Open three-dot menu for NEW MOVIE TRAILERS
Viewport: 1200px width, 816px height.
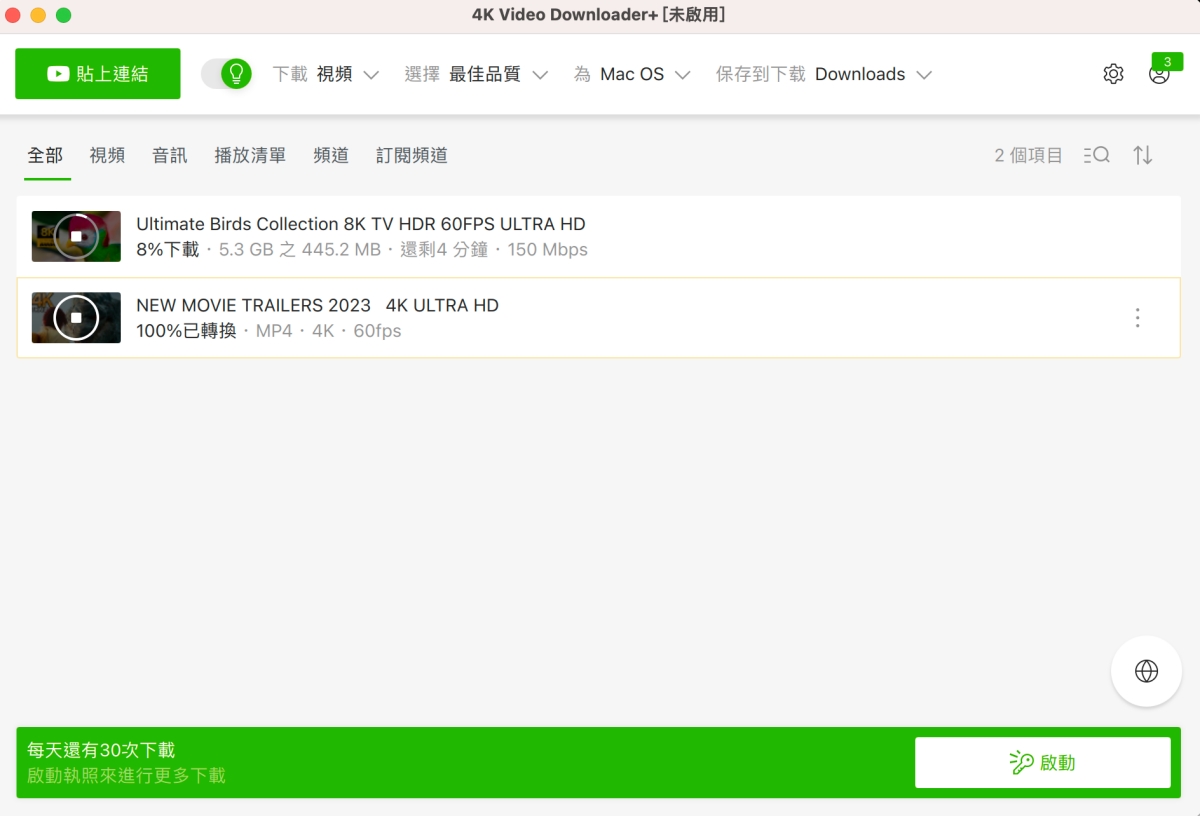(1137, 318)
